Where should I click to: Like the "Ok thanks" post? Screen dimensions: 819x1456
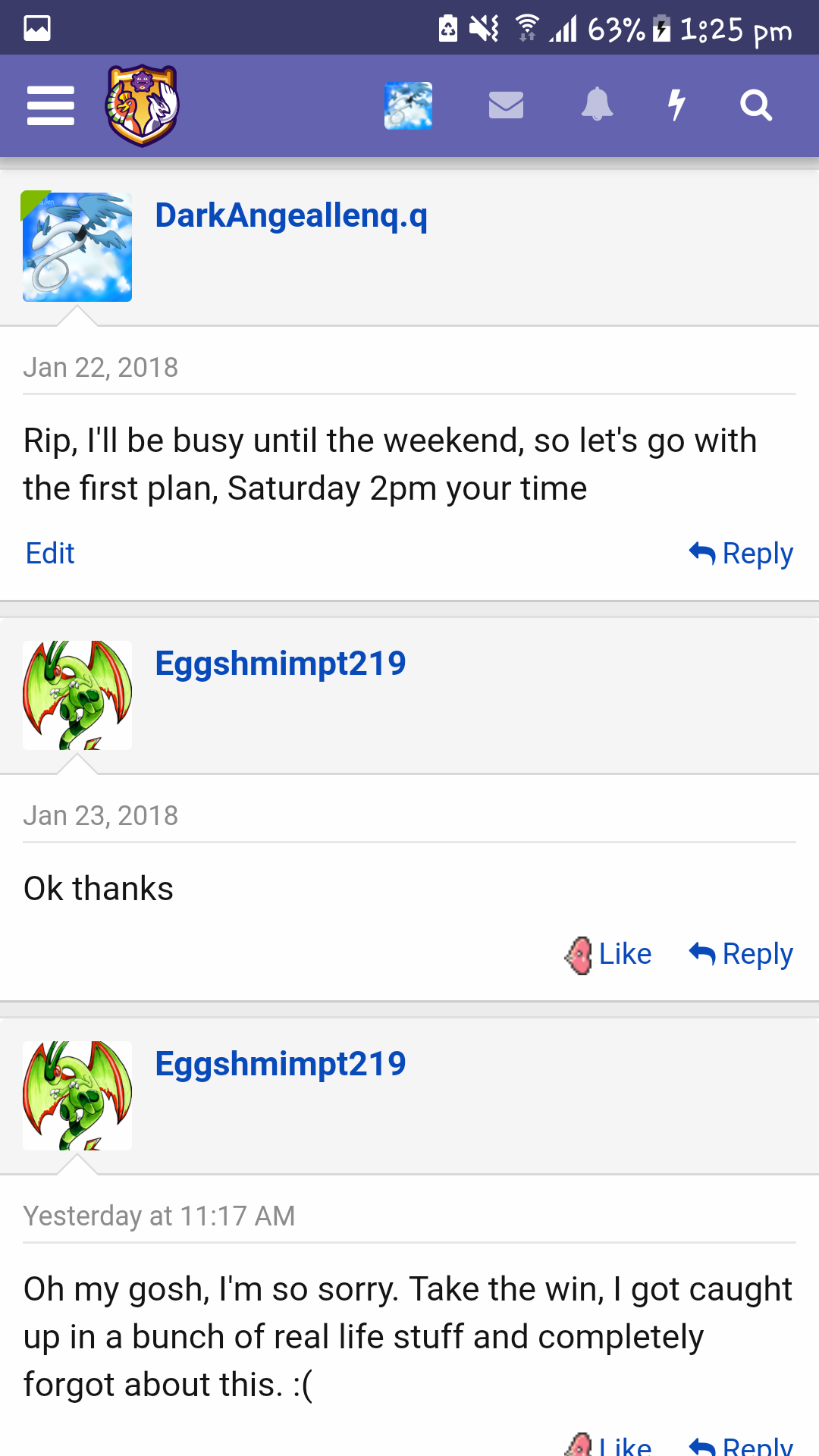tap(609, 954)
